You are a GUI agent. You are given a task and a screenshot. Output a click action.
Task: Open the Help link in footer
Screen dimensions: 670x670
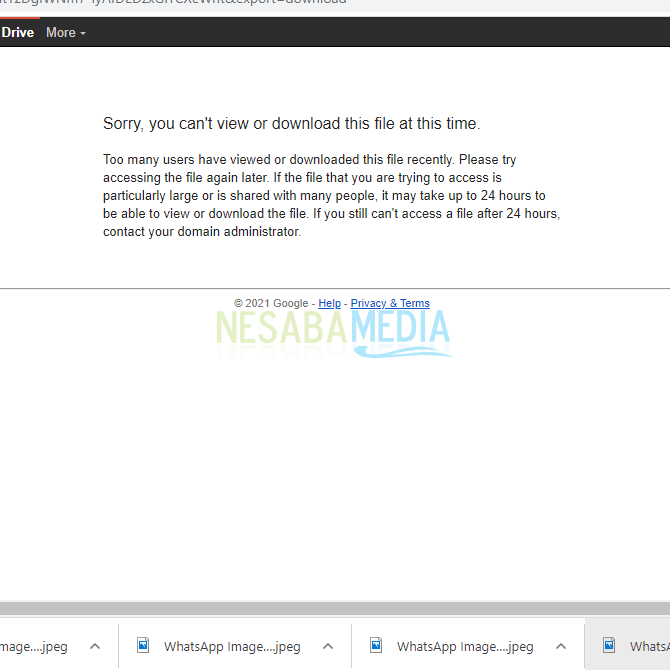(329, 303)
